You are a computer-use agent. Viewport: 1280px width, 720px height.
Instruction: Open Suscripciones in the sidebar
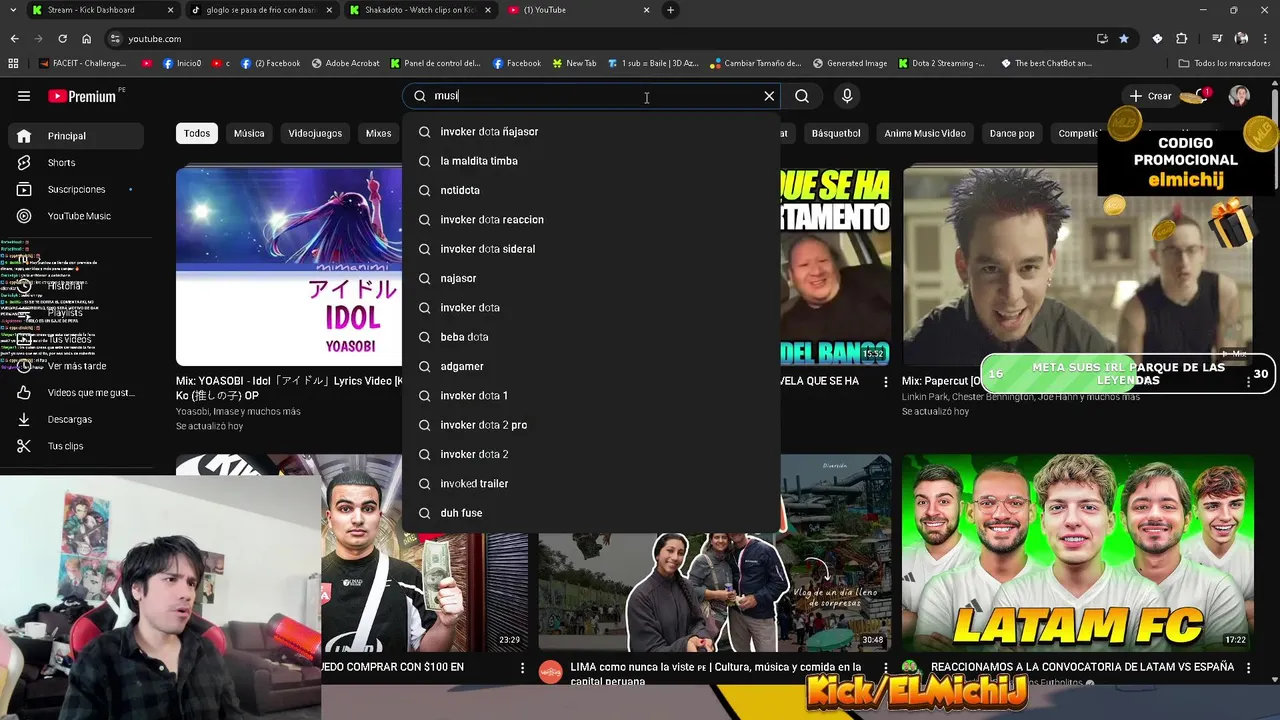pos(76,189)
